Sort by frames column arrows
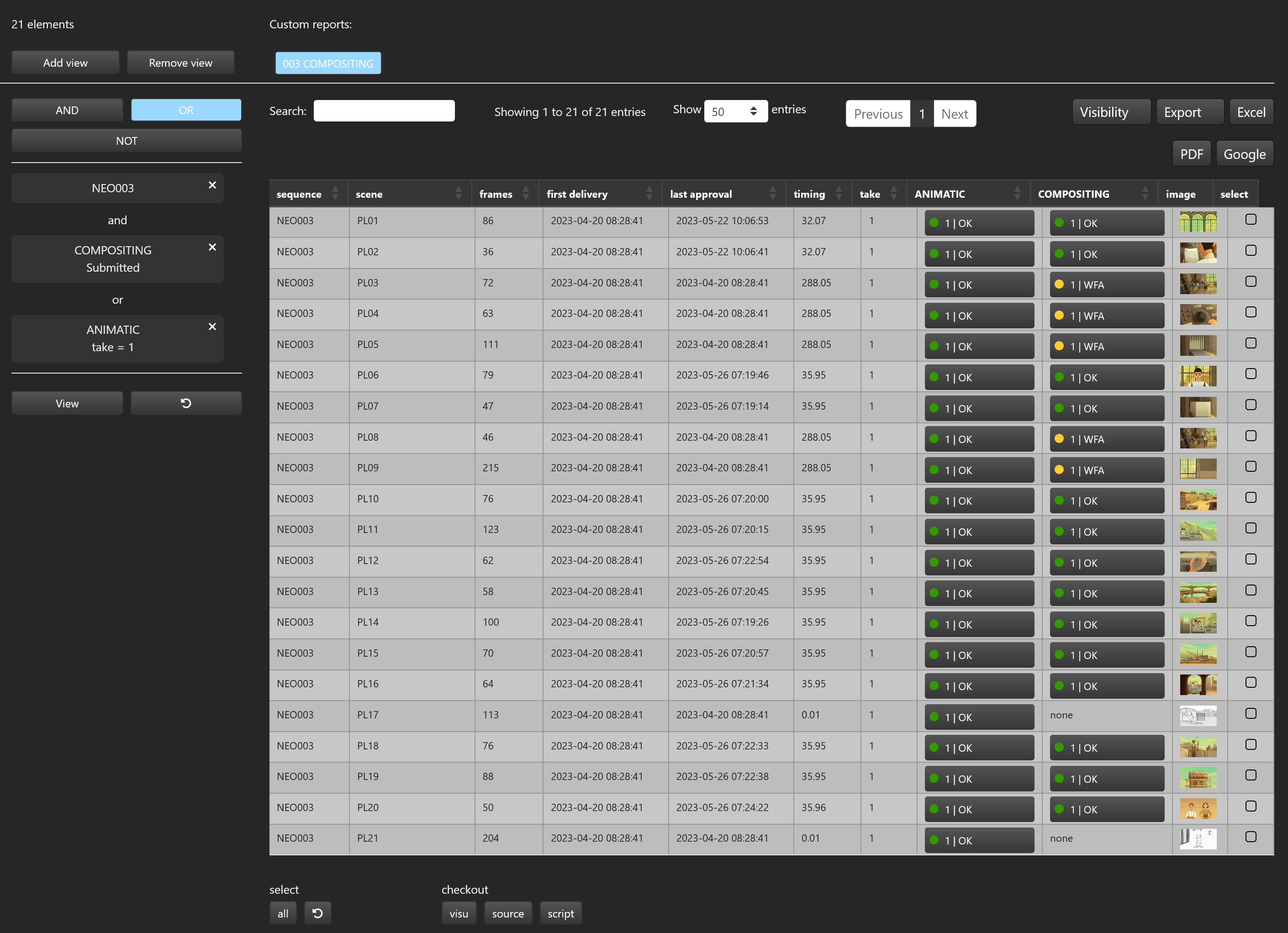 click(526, 194)
